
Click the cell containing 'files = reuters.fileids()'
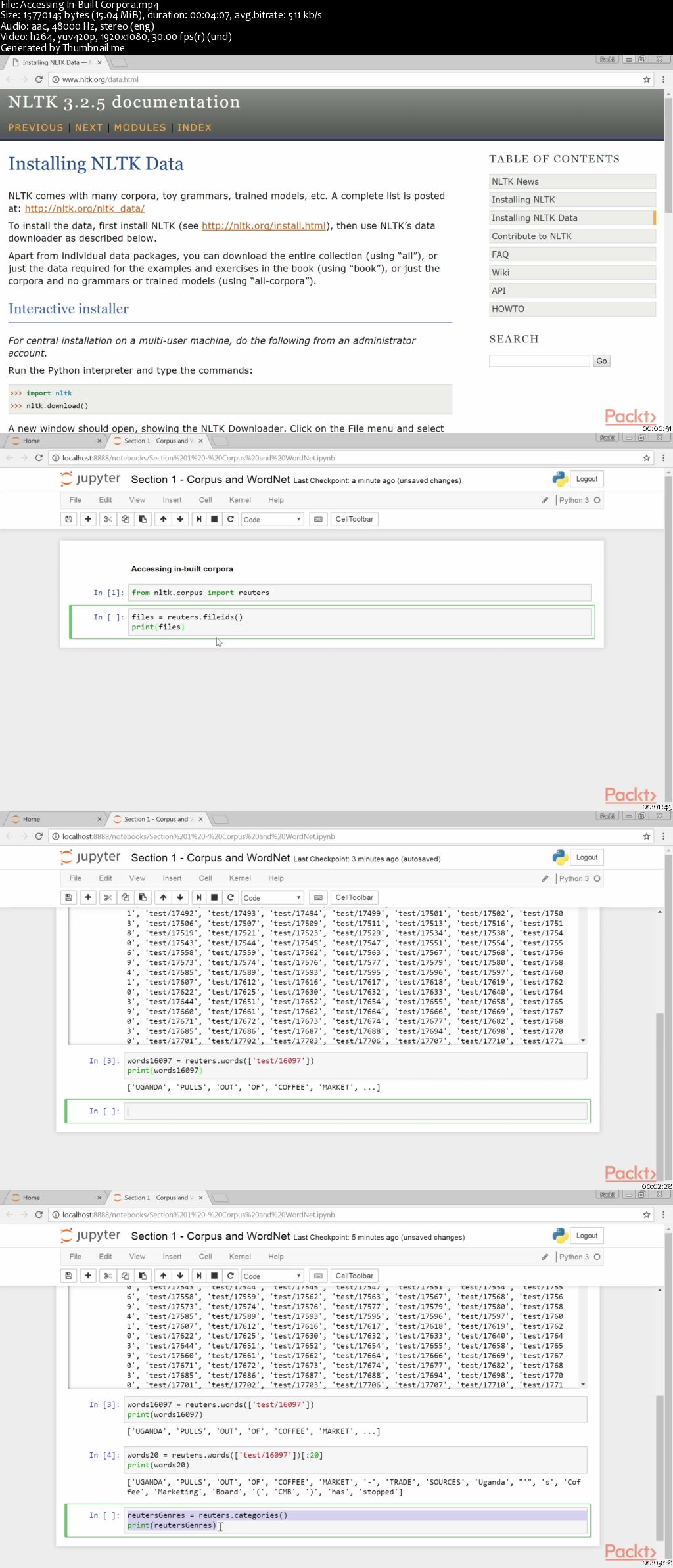[x=360, y=622]
